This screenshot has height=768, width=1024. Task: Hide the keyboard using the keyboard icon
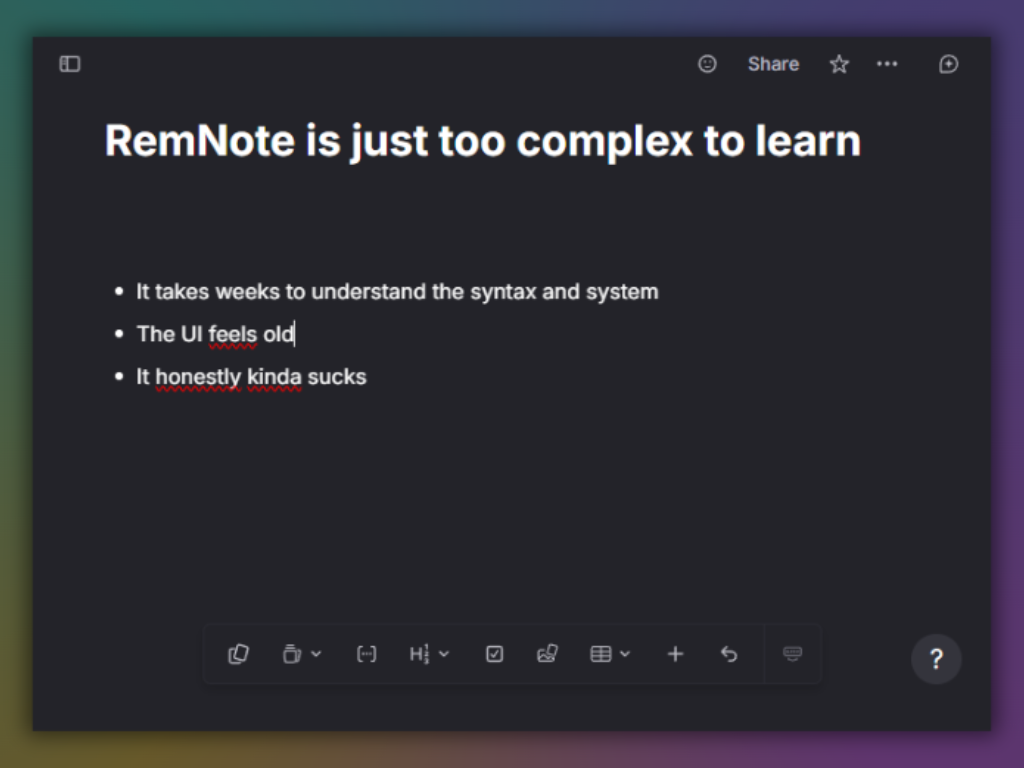pyautogui.click(x=792, y=654)
